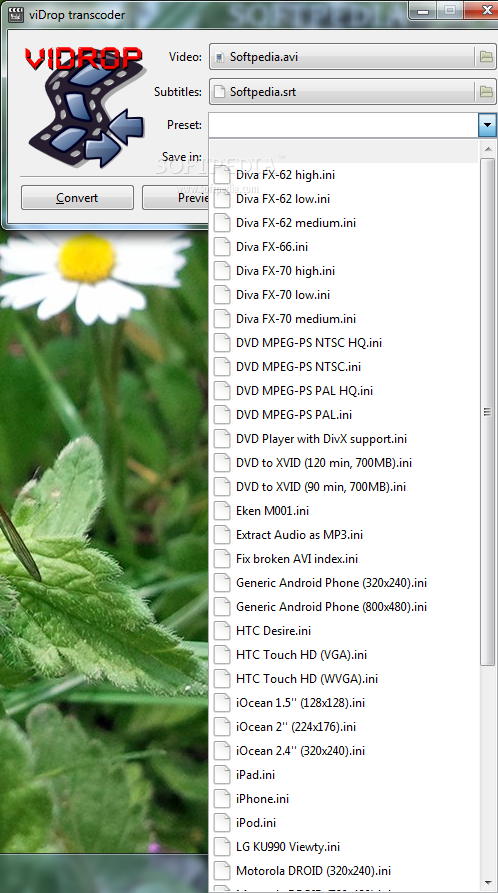Select preset Generic Android Phone (800x480).ini

point(344,607)
